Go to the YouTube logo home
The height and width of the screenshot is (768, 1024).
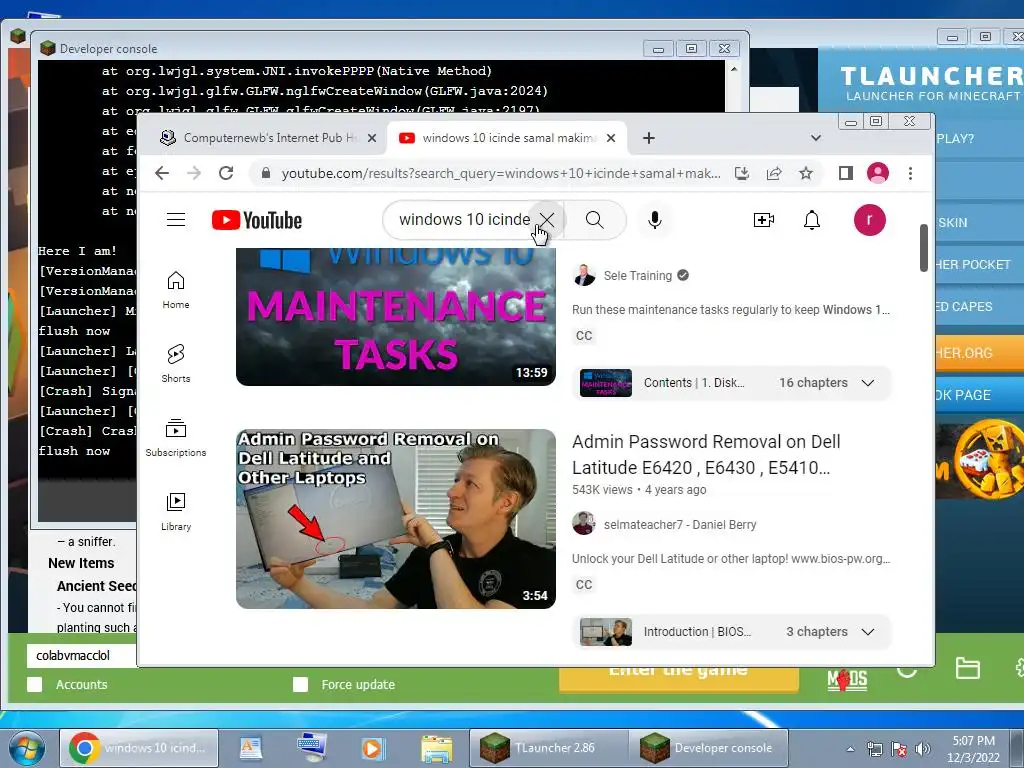(x=257, y=220)
